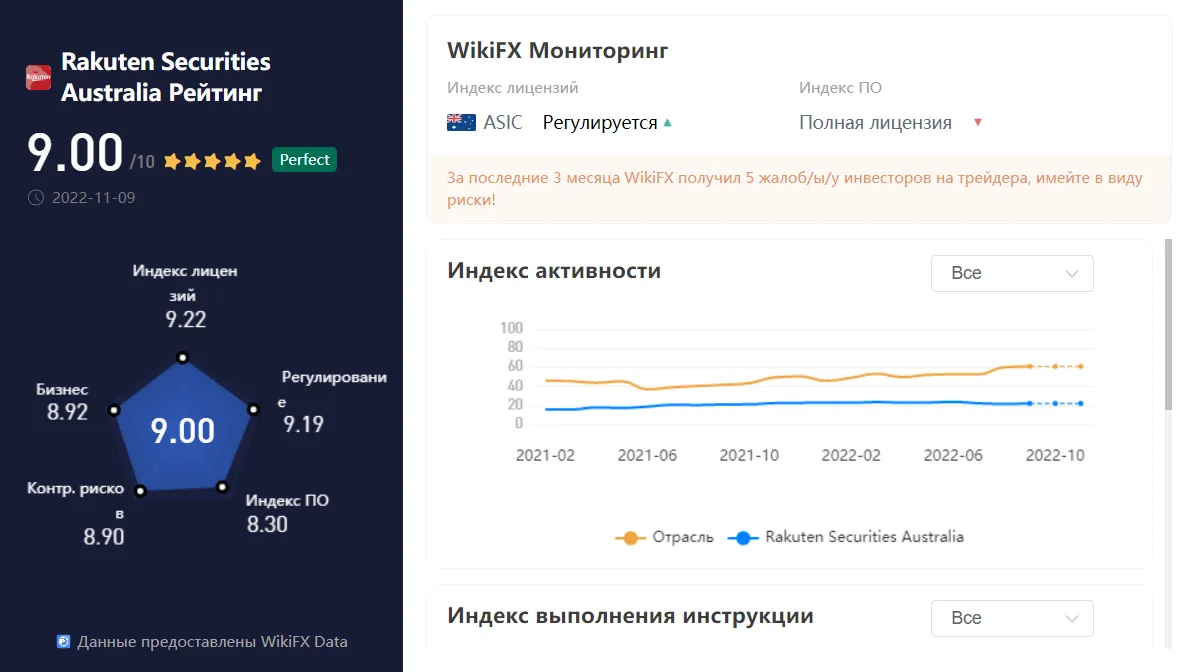Click the 2022-02 axis label
This screenshot has width=1190, height=672.
click(x=851, y=455)
